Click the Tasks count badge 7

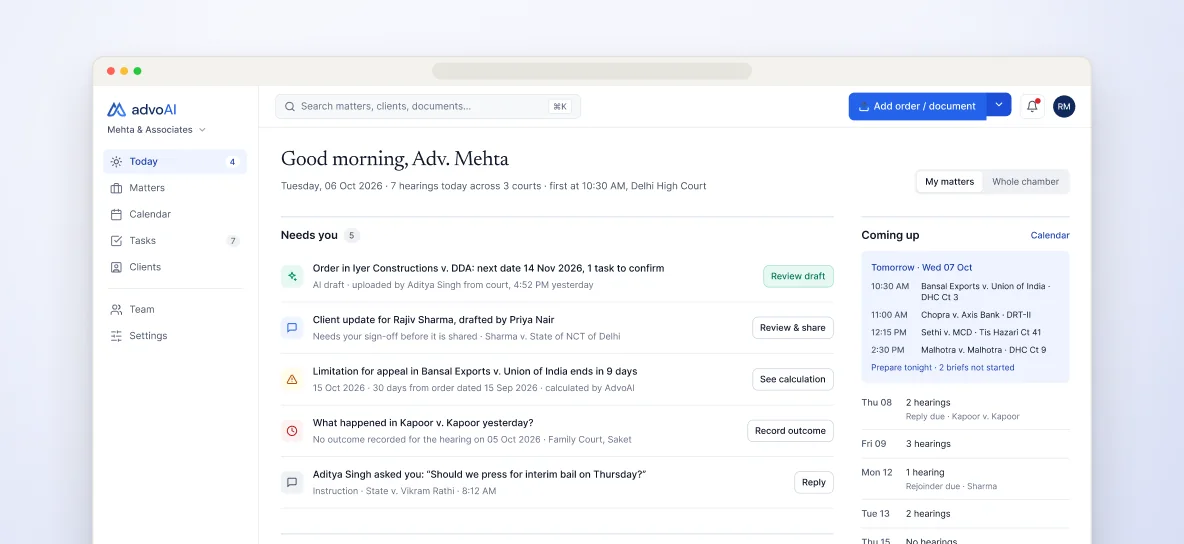tap(233, 241)
